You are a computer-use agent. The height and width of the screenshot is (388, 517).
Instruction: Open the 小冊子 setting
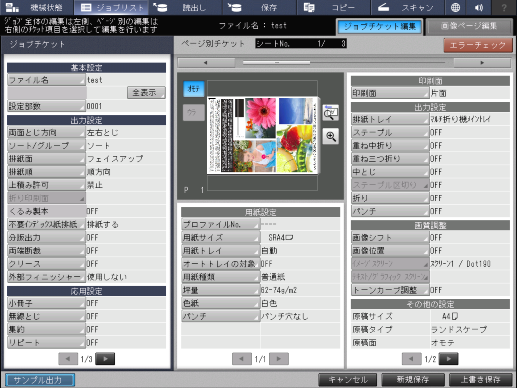coord(46,303)
